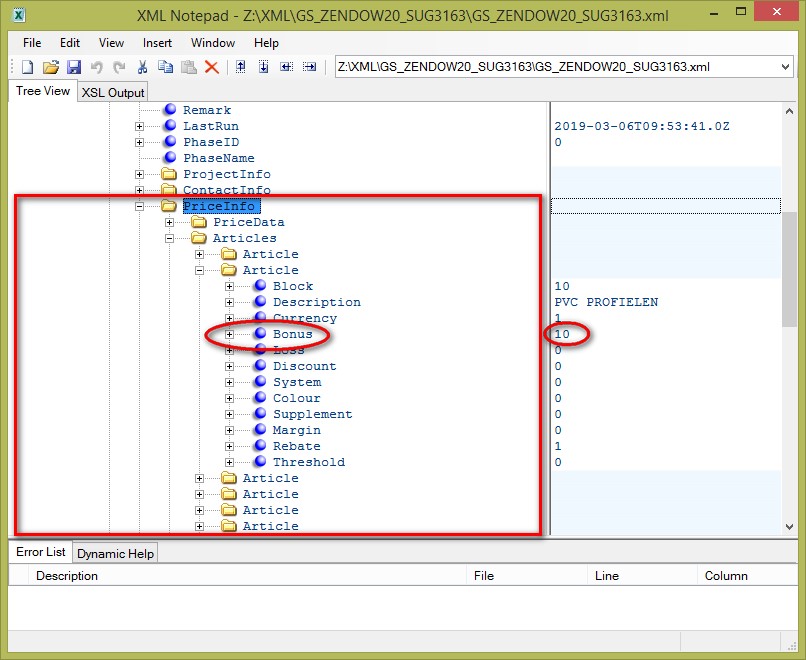This screenshot has width=806, height=660.
Task: Click the Redo arrow in the toolbar
Action: click(119, 67)
